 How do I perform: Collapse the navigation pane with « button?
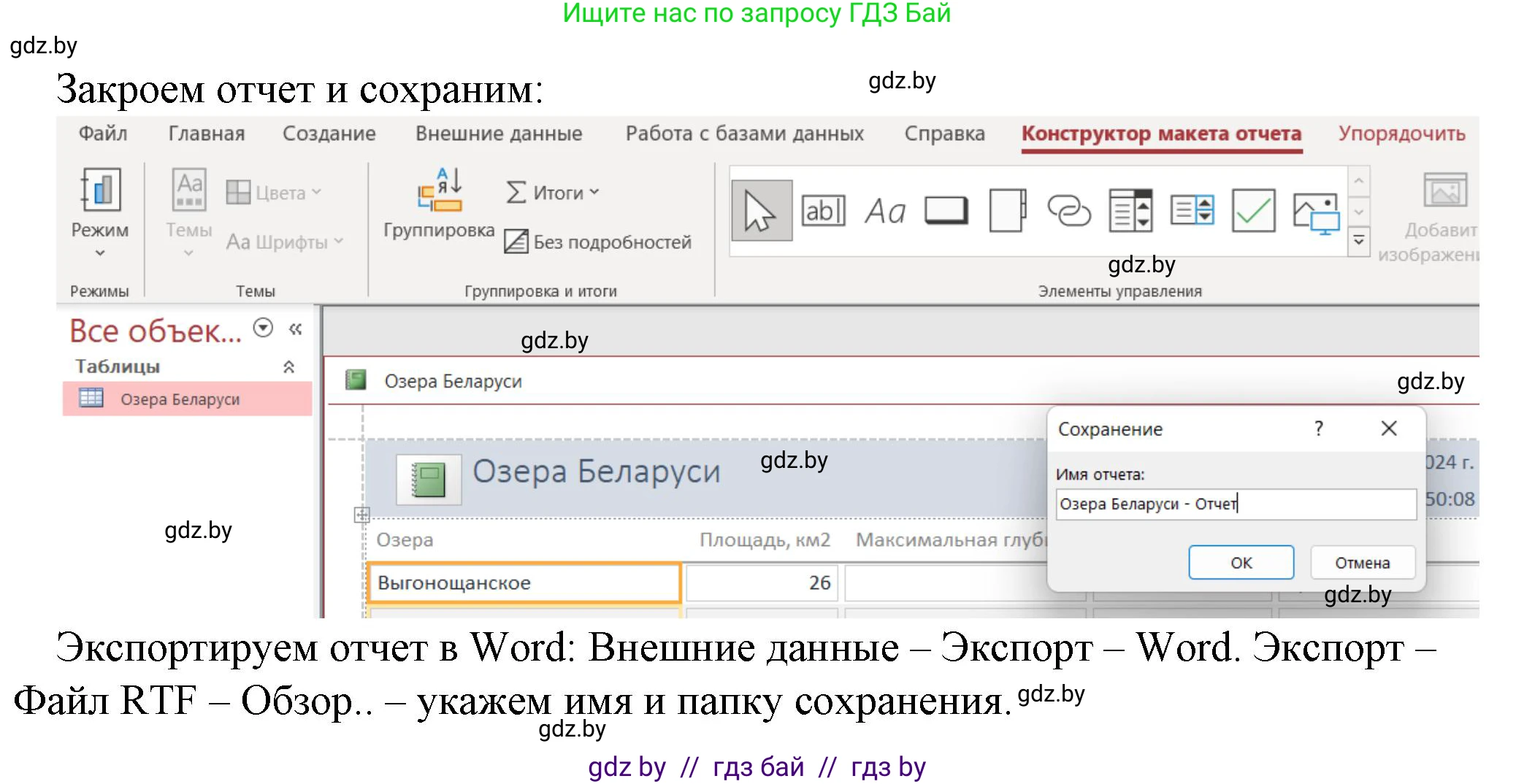pyautogui.click(x=295, y=330)
